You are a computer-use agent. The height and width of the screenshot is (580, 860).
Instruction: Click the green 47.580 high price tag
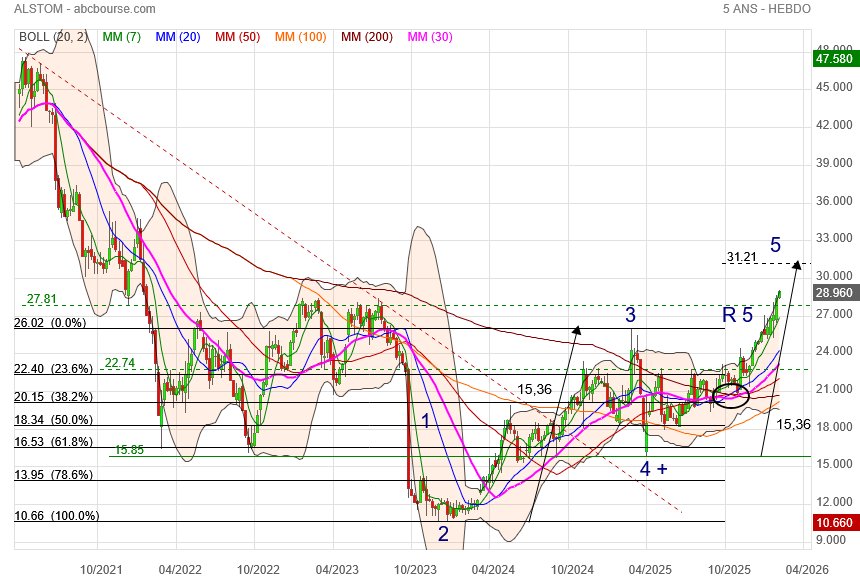coord(834,59)
